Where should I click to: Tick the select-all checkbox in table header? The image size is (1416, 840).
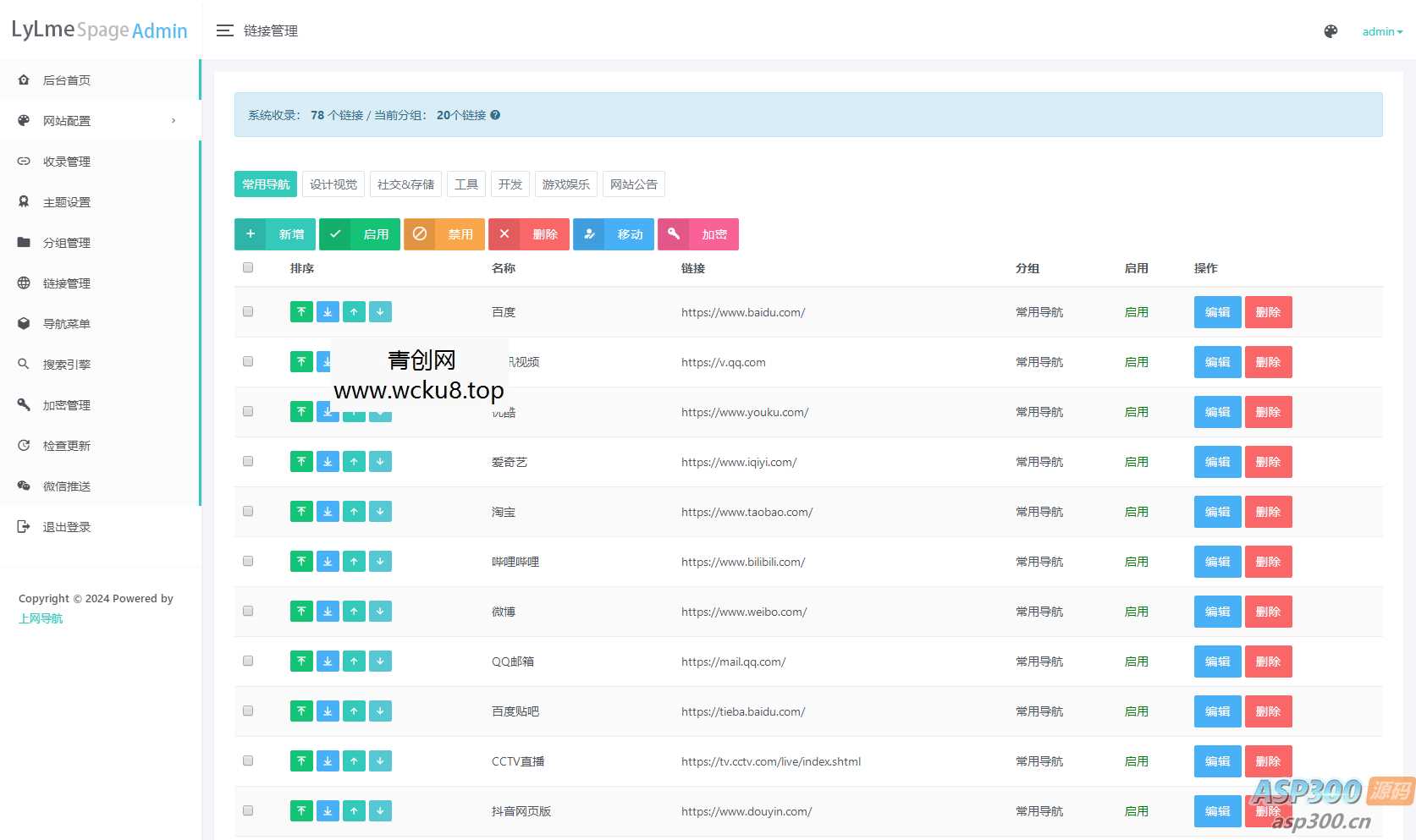[248, 267]
